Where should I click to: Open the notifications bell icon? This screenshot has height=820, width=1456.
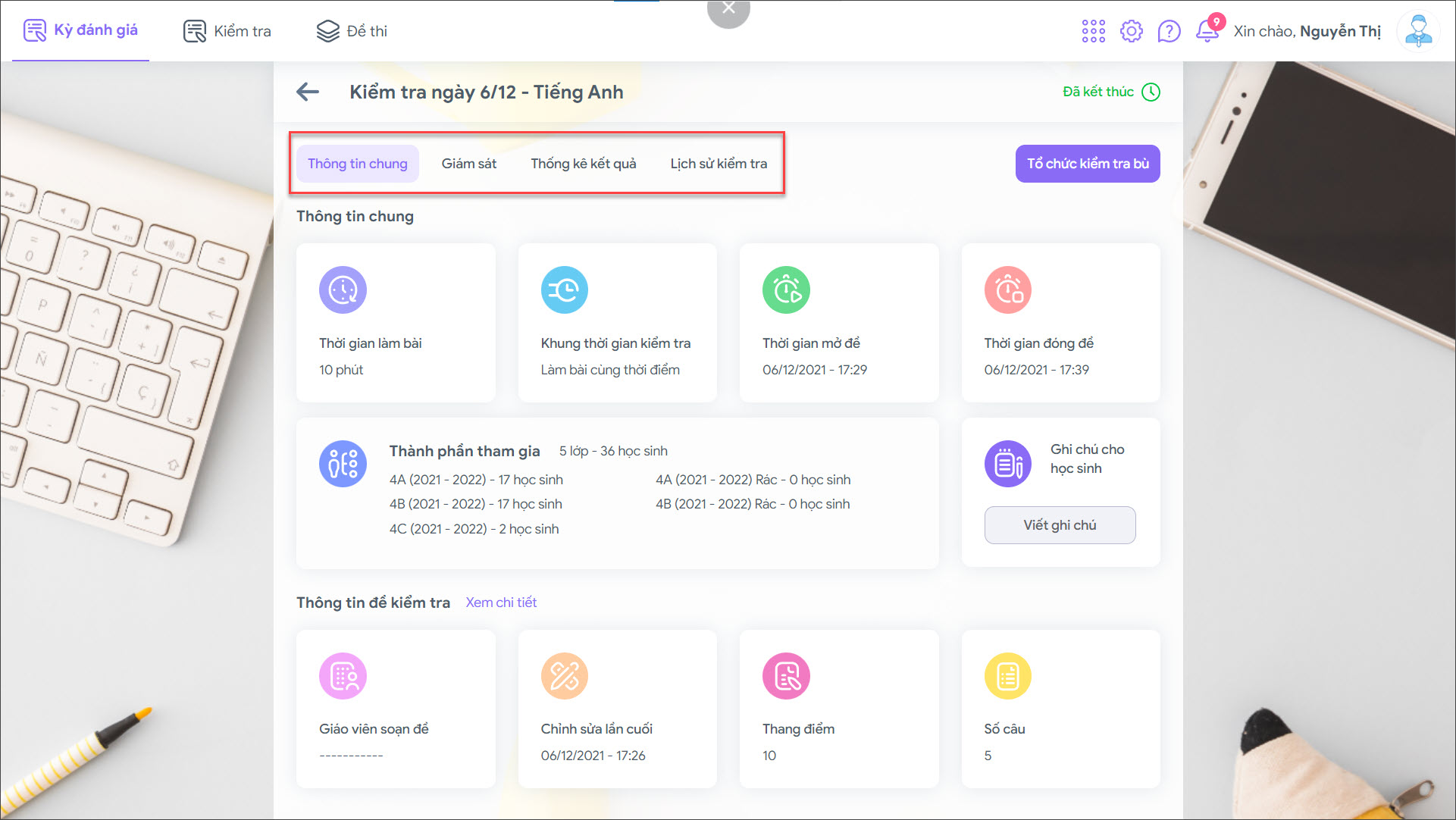(x=1207, y=31)
